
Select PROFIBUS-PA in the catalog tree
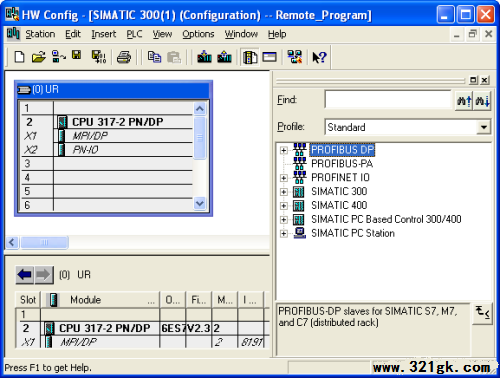[342, 164]
